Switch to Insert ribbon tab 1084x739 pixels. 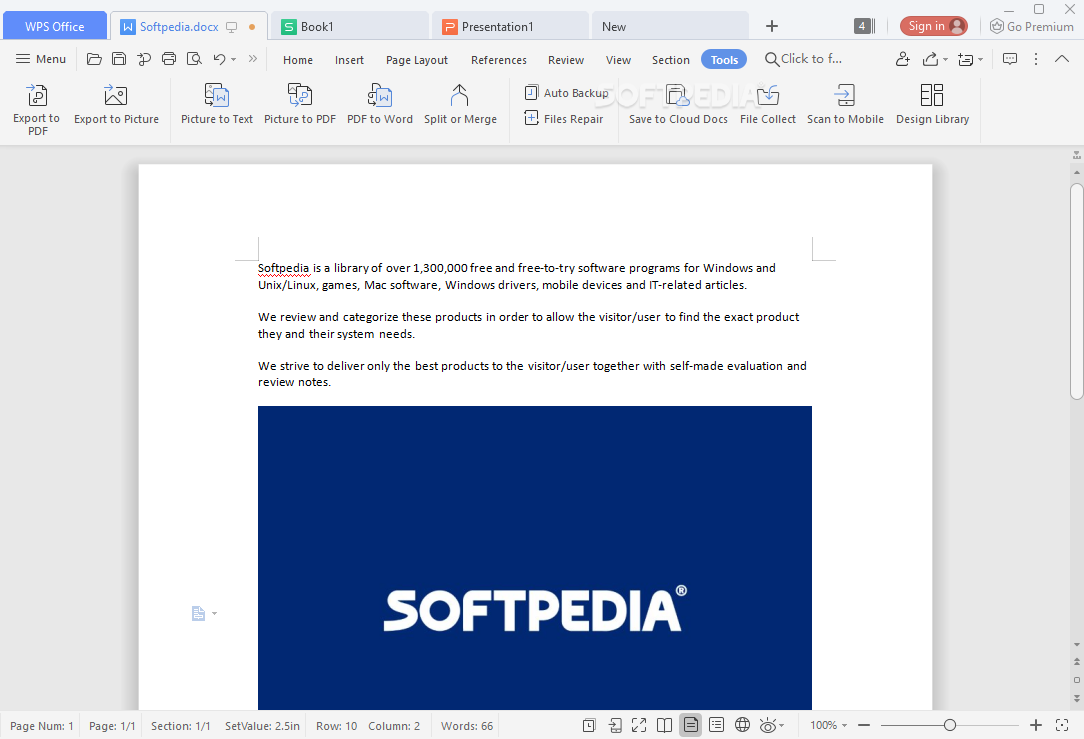(x=349, y=60)
